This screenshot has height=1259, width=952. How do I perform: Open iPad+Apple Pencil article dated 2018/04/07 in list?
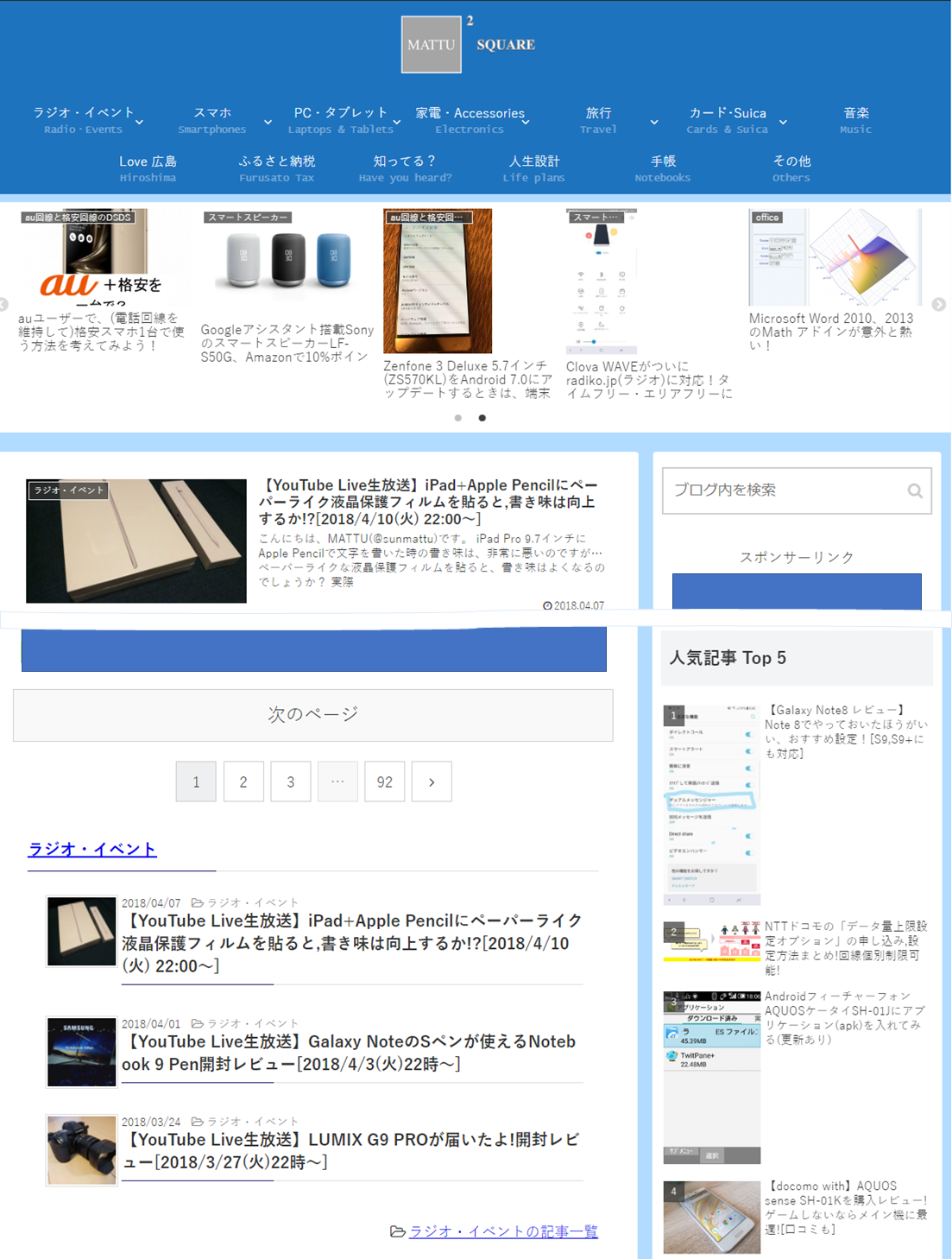pos(352,943)
